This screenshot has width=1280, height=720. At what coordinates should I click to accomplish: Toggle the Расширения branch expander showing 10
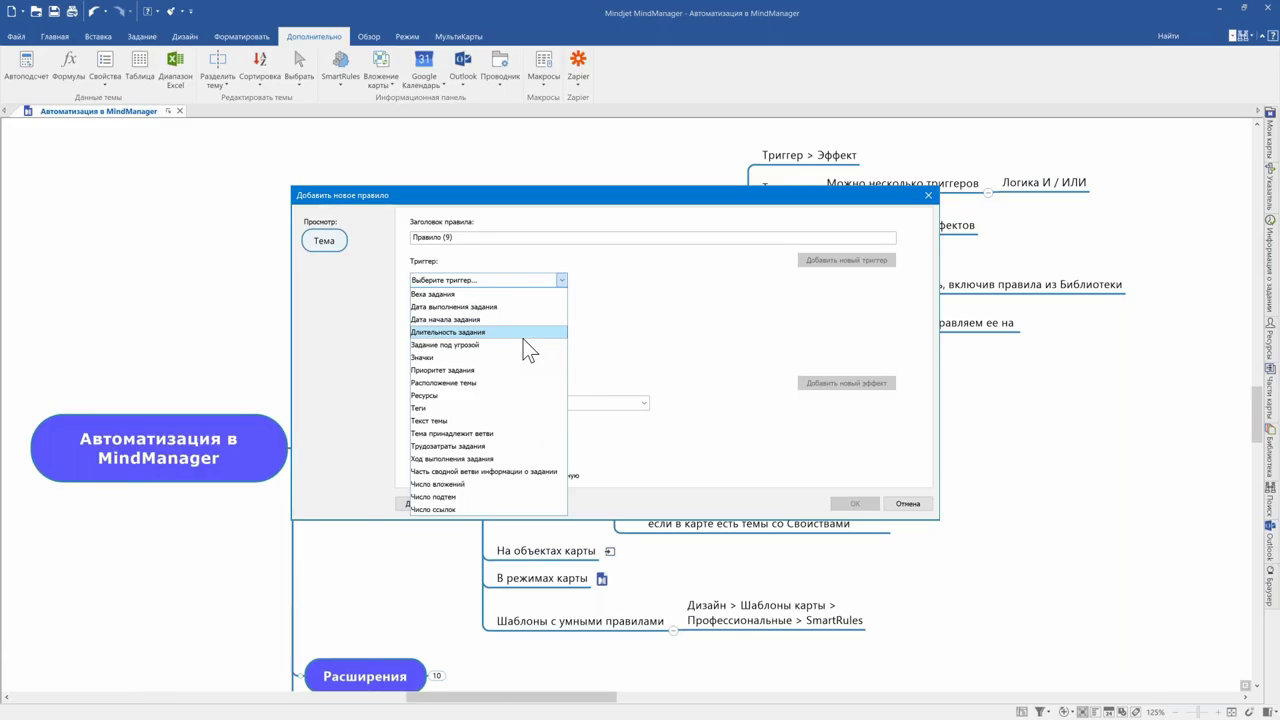(x=436, y=676)
